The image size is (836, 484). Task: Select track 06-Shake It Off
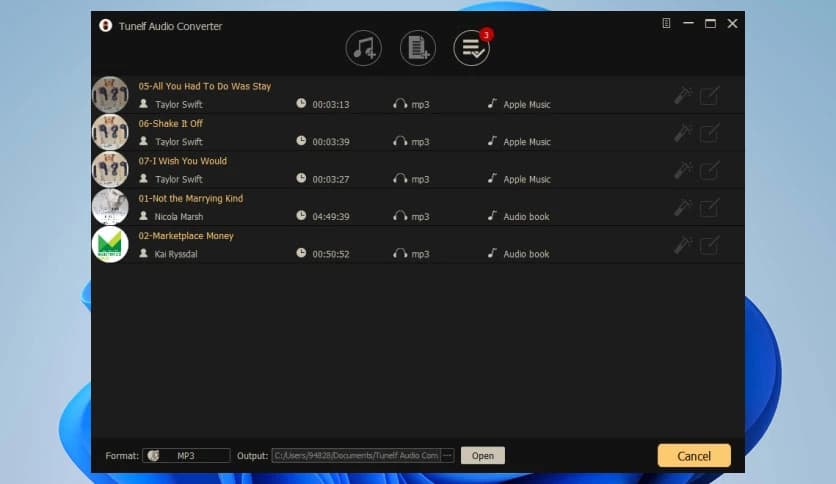(171, 124)
